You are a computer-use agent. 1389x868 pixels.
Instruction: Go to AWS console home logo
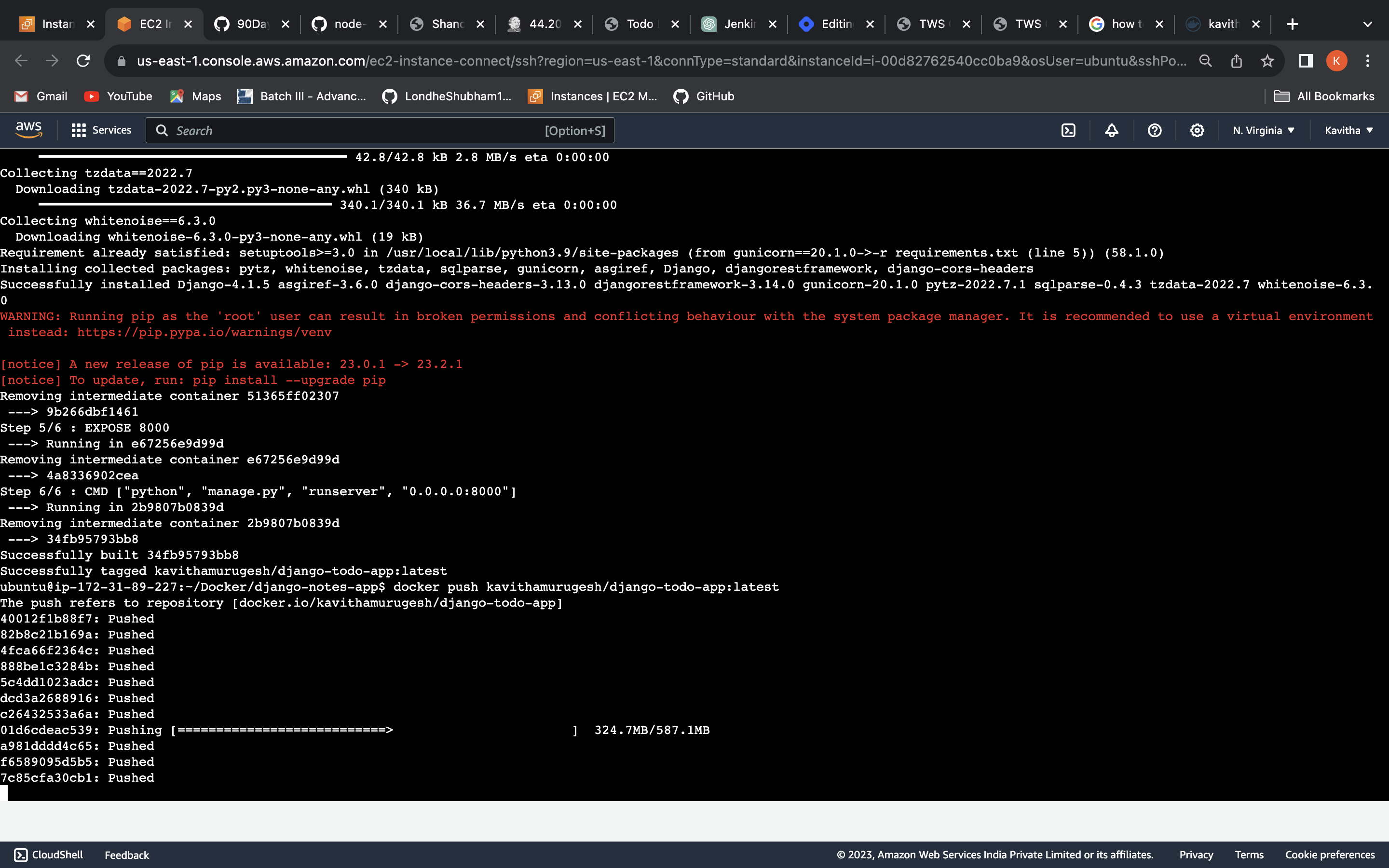(29, 130)
